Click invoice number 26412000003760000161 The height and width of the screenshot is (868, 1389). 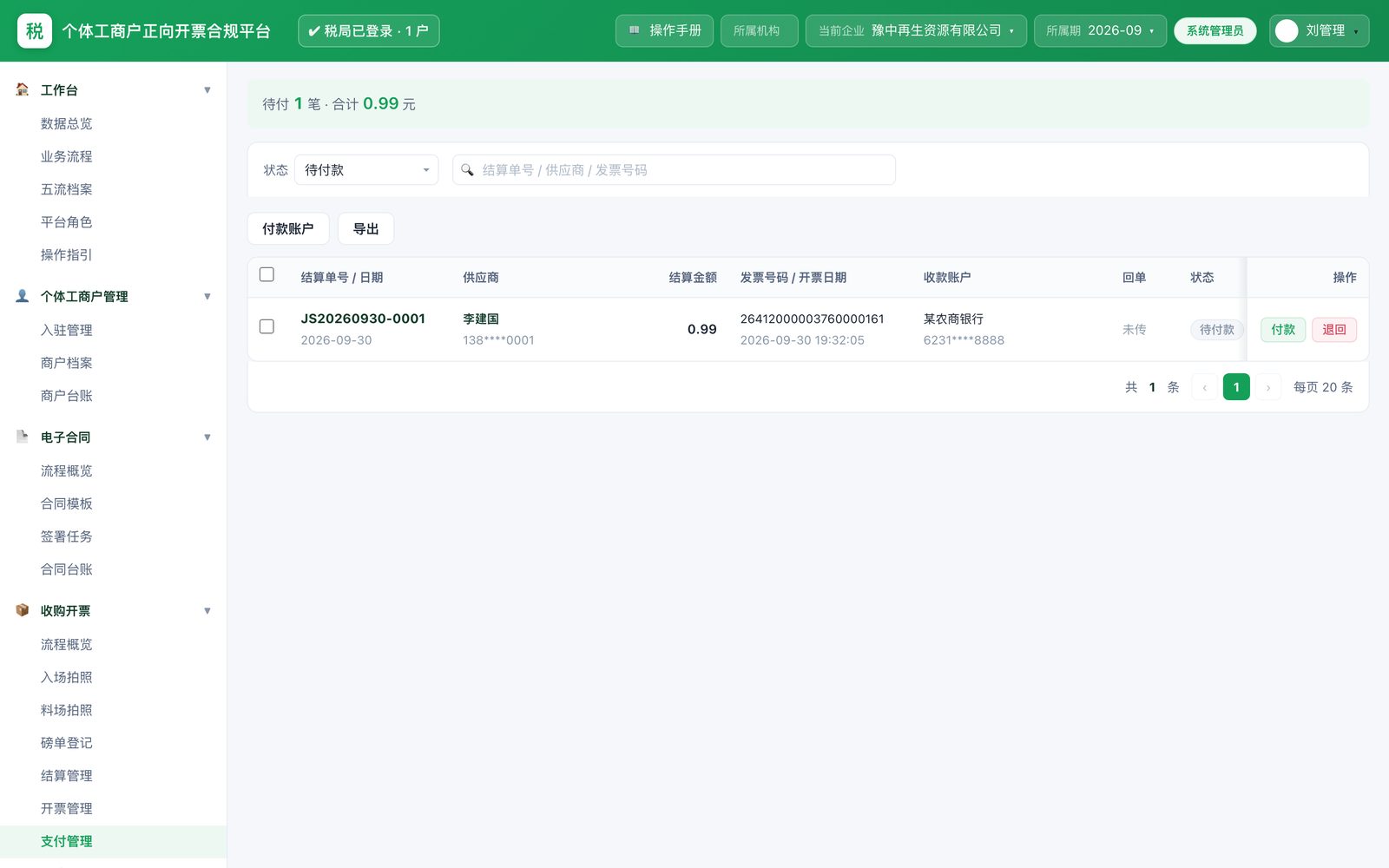coord(813,319)
